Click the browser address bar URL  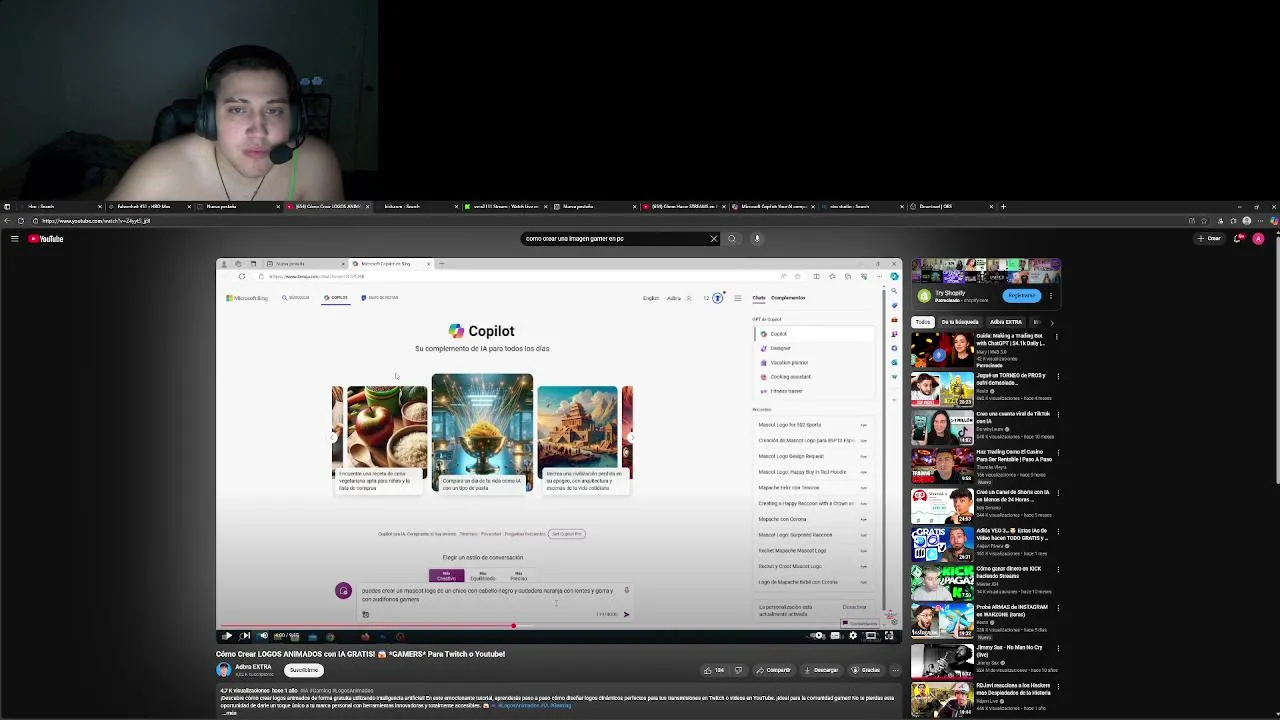[x=95, y=221]
